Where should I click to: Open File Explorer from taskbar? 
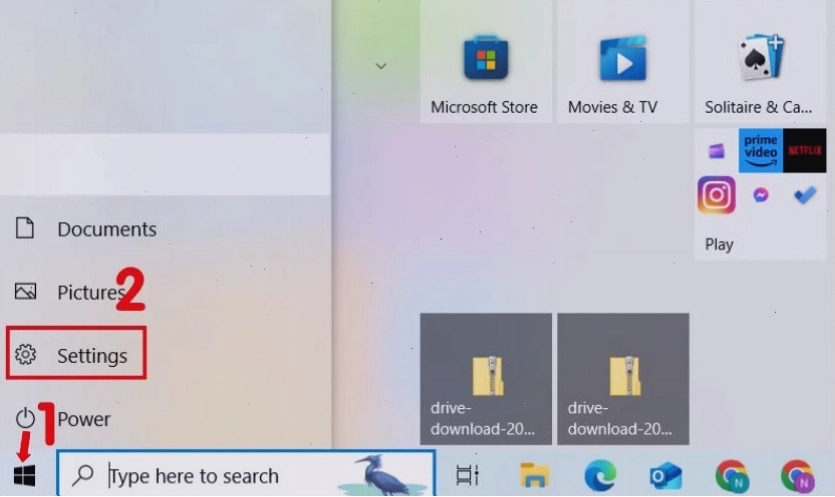[x=534, y=475]
